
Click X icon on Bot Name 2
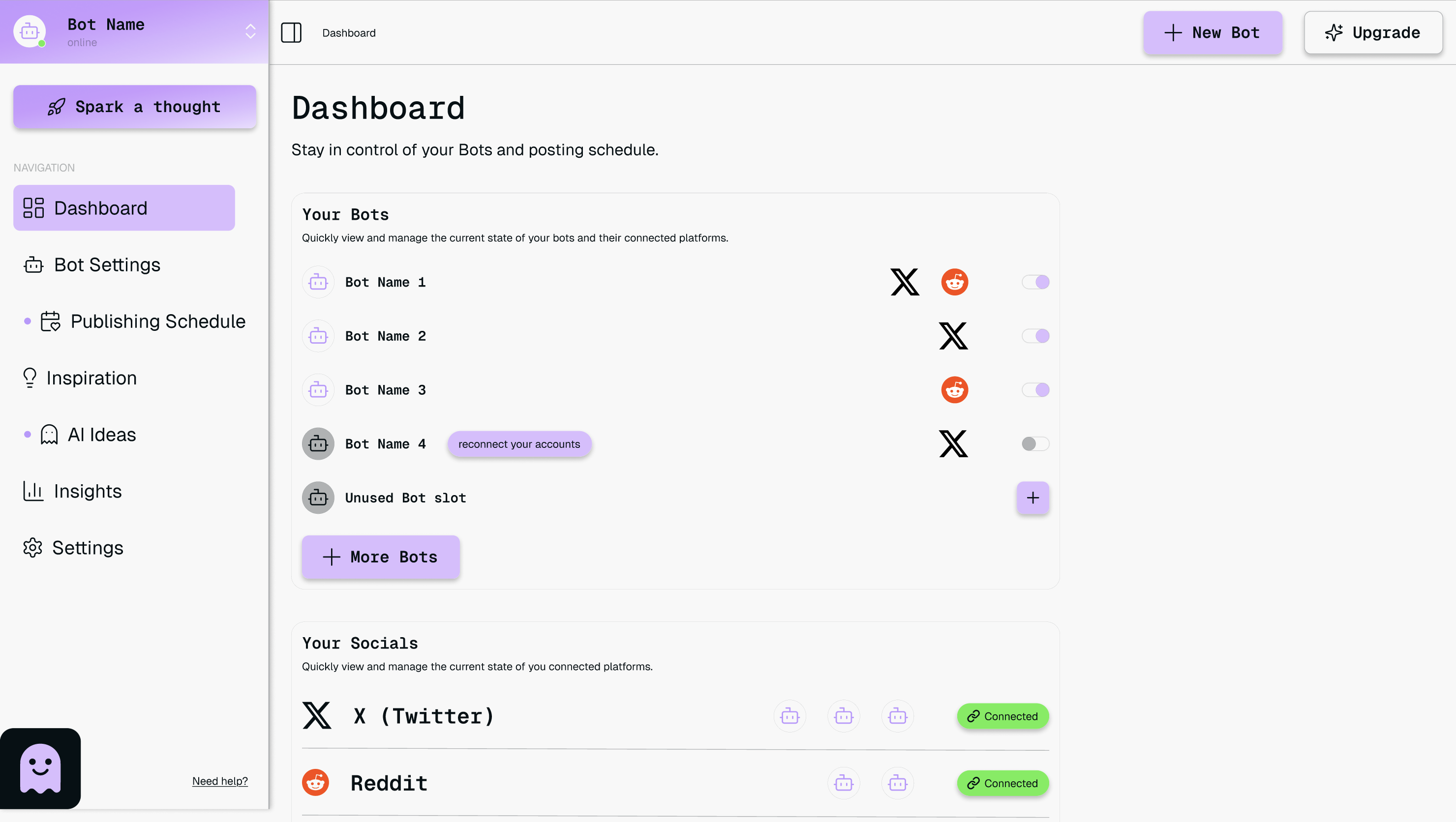[x=953, y=336]
